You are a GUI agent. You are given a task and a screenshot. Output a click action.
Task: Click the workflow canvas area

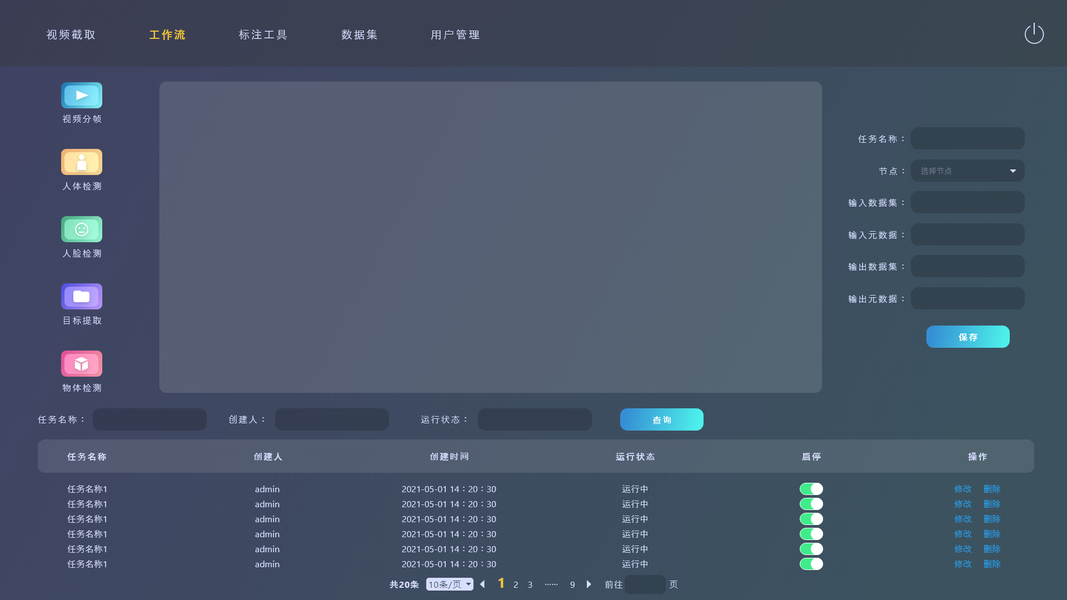491,237
